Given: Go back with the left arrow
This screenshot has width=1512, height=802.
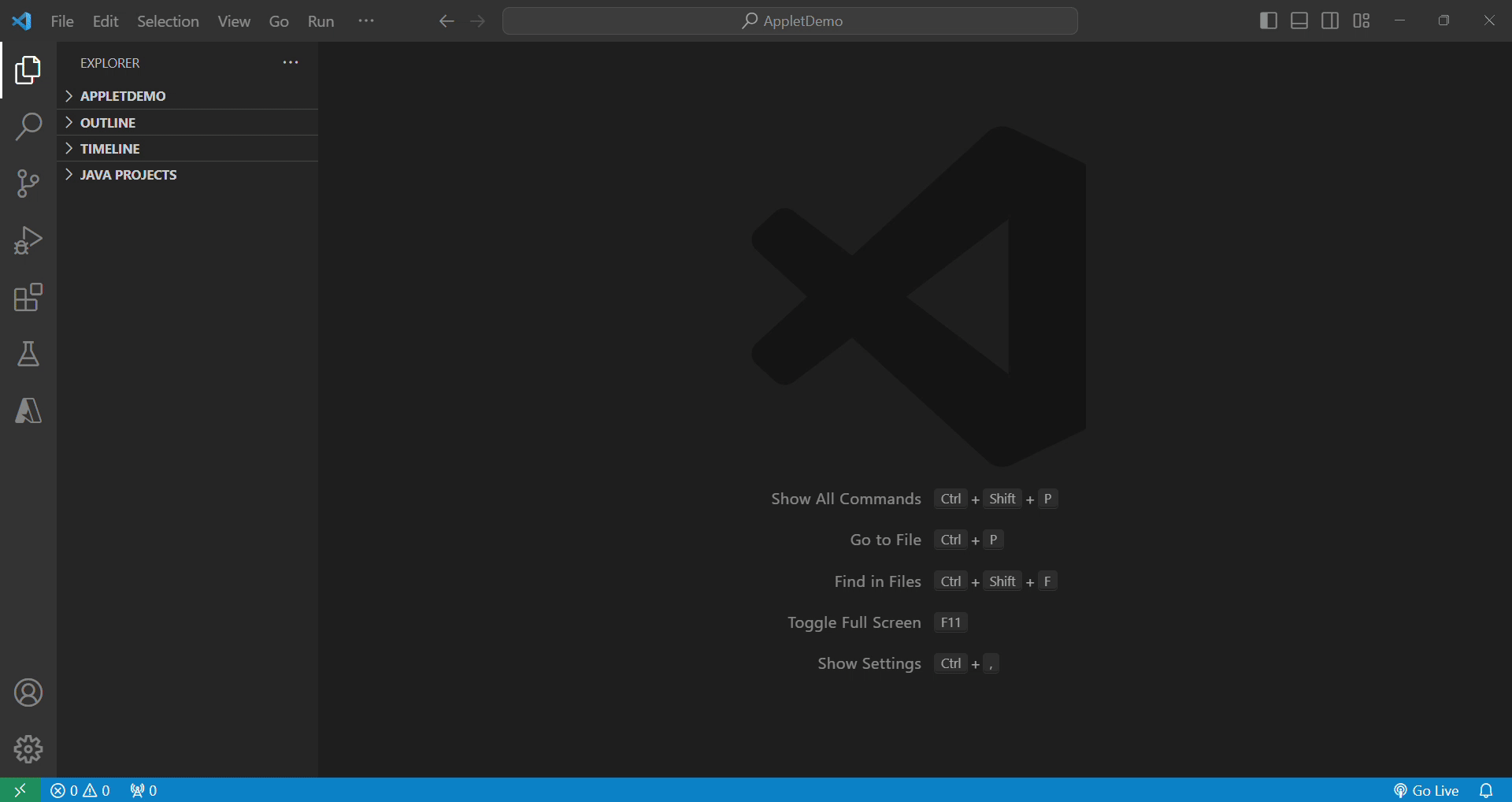Looking at the screenshot, I should [x=447, y=21].
